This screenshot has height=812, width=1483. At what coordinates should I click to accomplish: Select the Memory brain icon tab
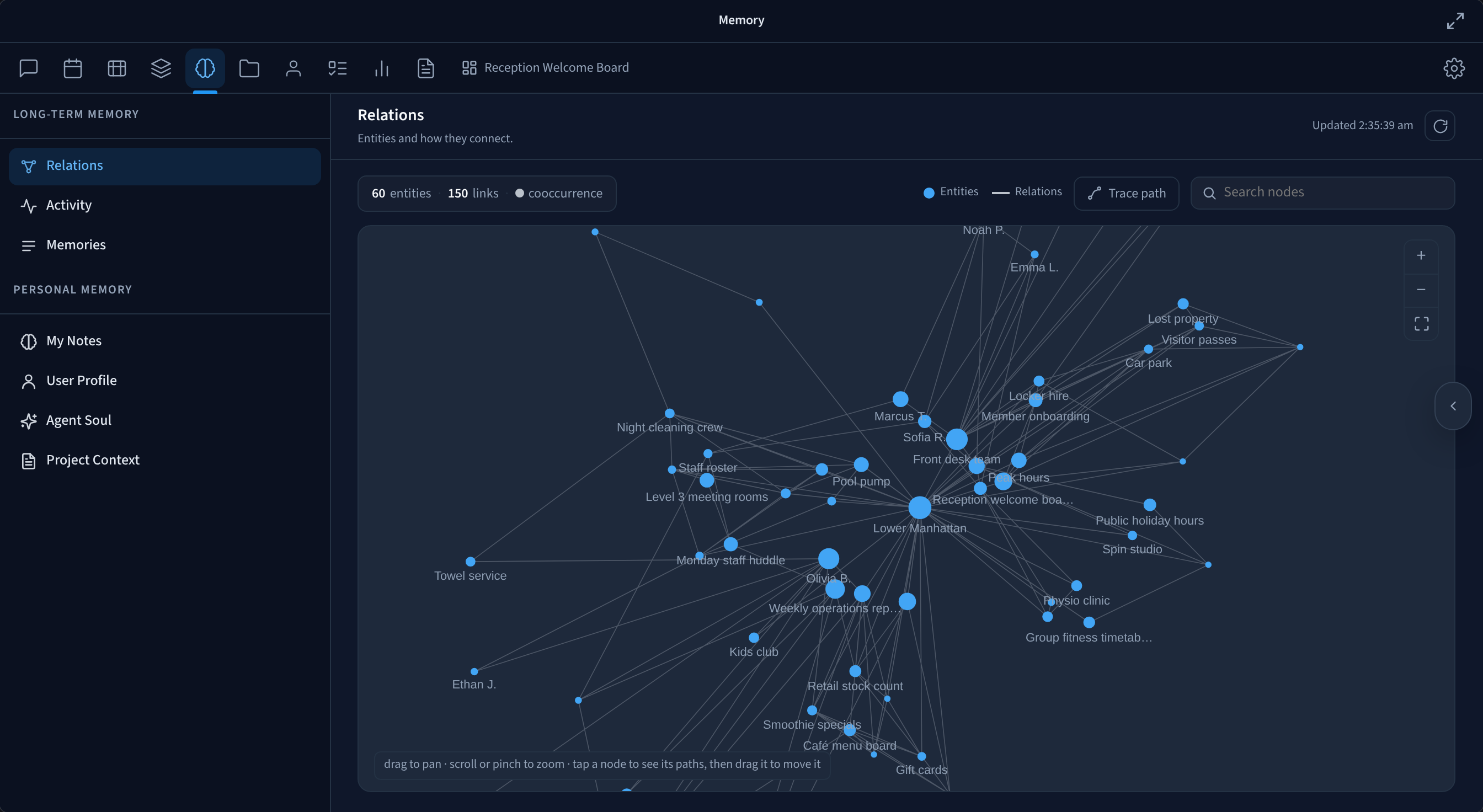pos(205,68)
